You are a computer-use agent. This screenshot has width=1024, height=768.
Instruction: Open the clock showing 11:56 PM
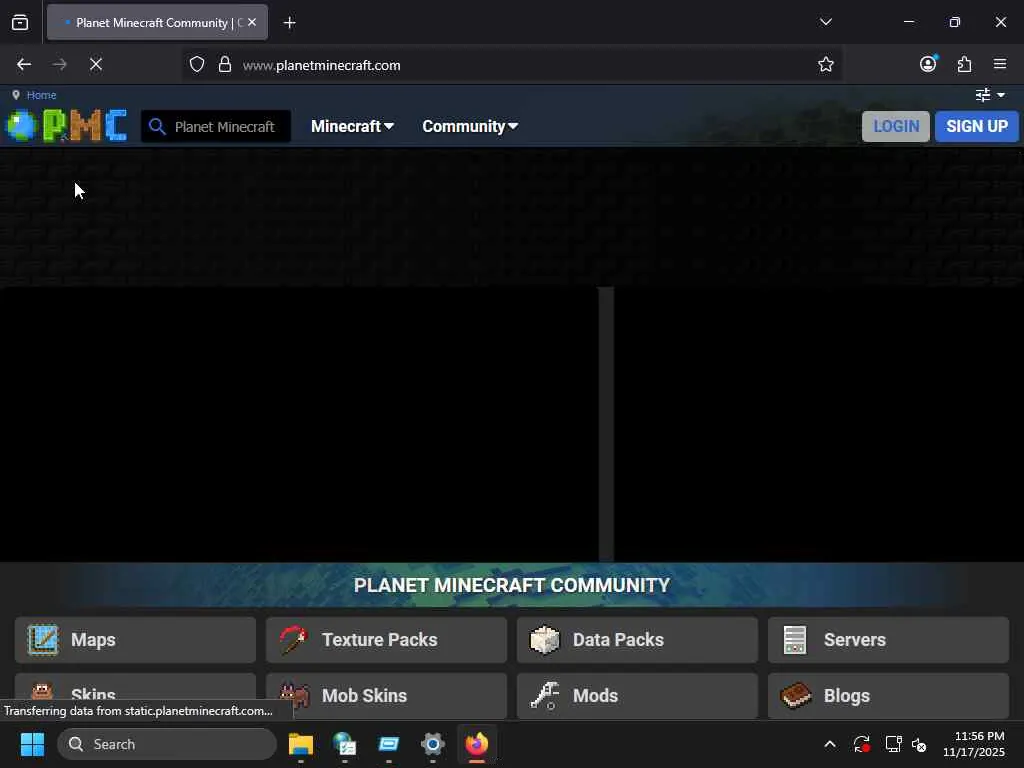pyautogui.click(x=974, y=744)
